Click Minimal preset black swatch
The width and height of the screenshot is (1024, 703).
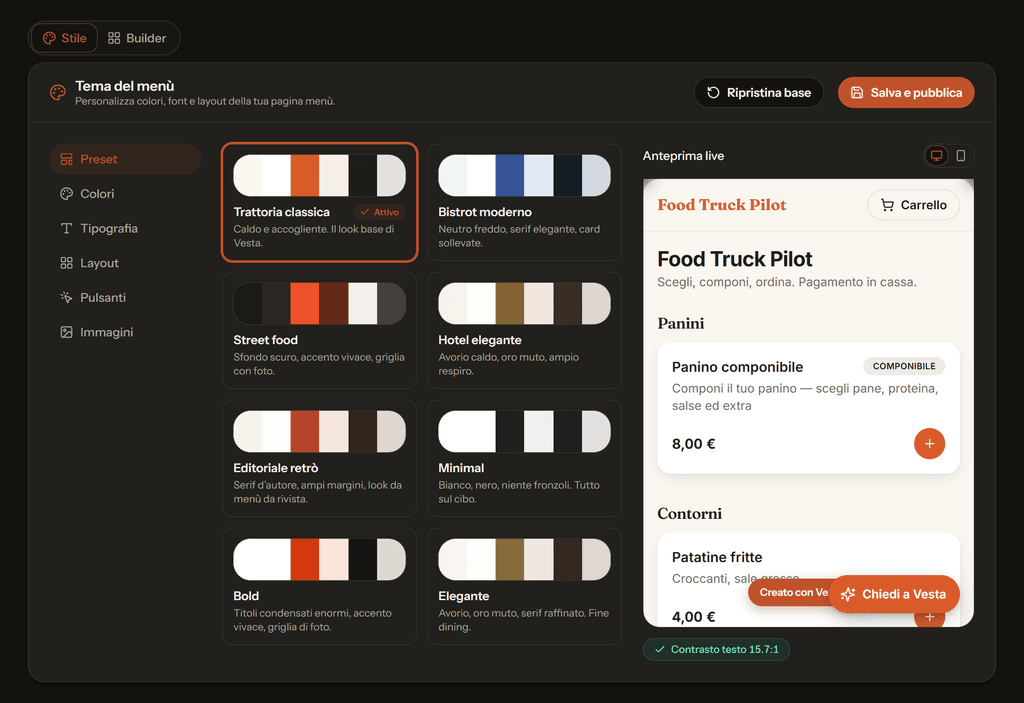[510, 432]
